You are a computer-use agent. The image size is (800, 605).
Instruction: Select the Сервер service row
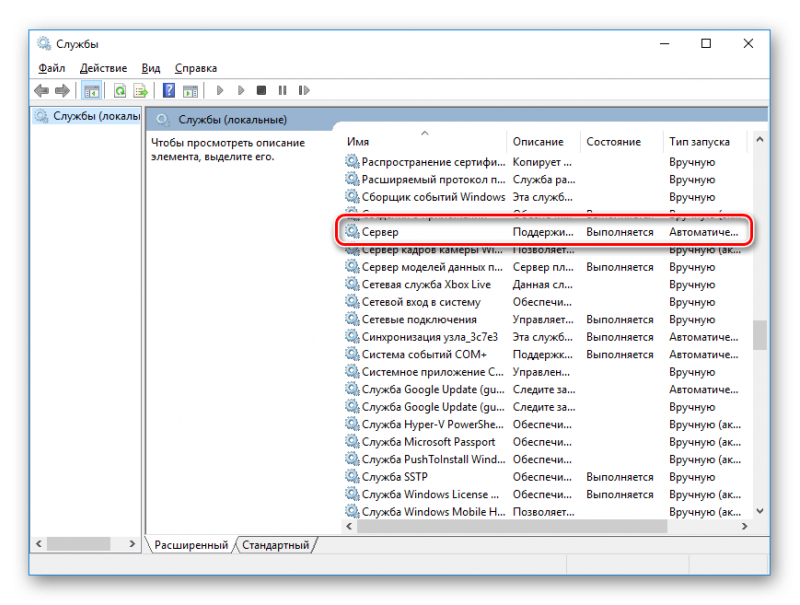click(543, 232)
